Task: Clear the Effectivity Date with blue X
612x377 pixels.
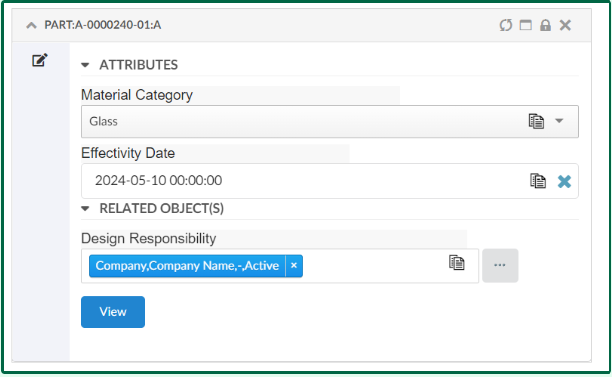Action: click(564, 181)
